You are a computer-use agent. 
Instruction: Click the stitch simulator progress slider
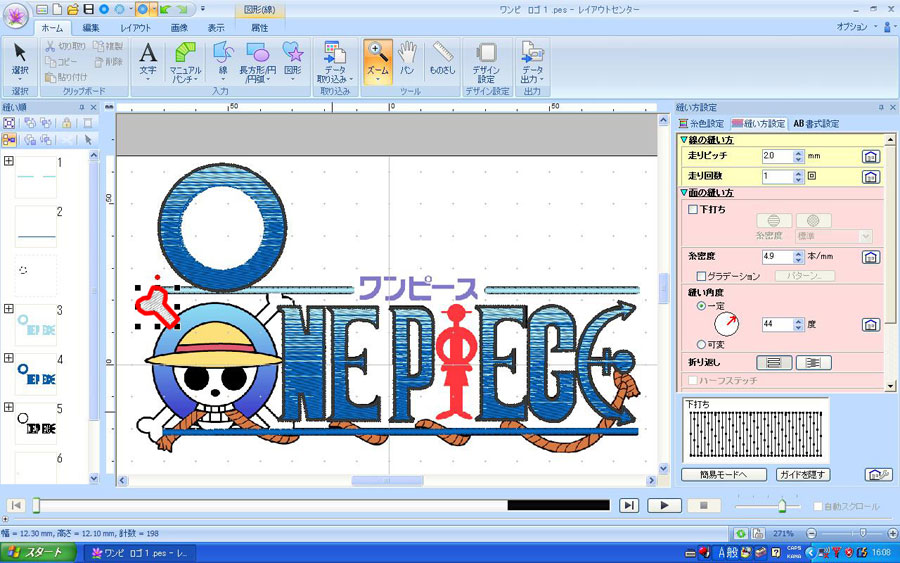(321, 505)
